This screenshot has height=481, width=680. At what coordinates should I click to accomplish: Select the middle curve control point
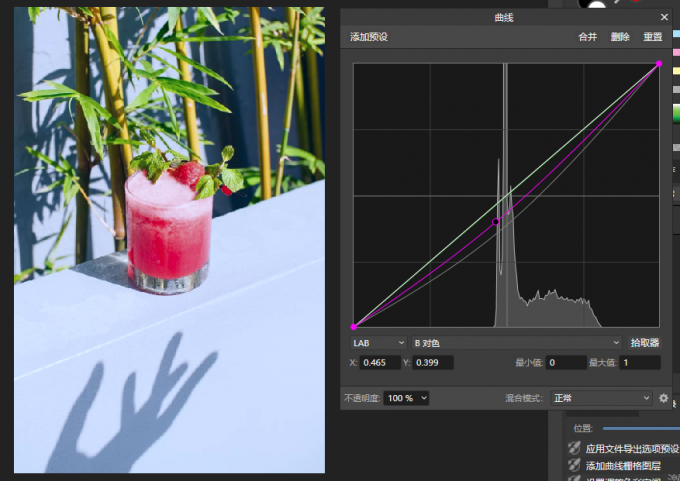(x=496, y=222)
